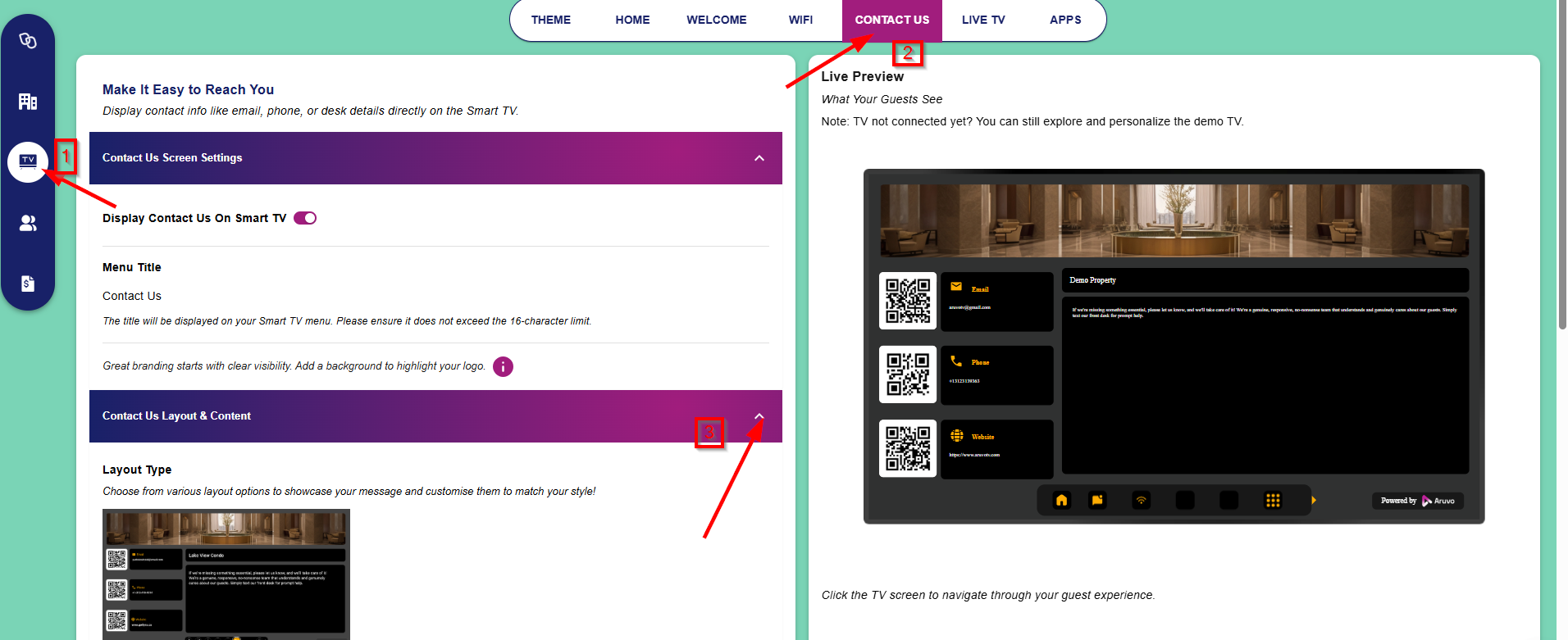
Task: Open the billing document icon in sidebar
Action: [28, 284]
